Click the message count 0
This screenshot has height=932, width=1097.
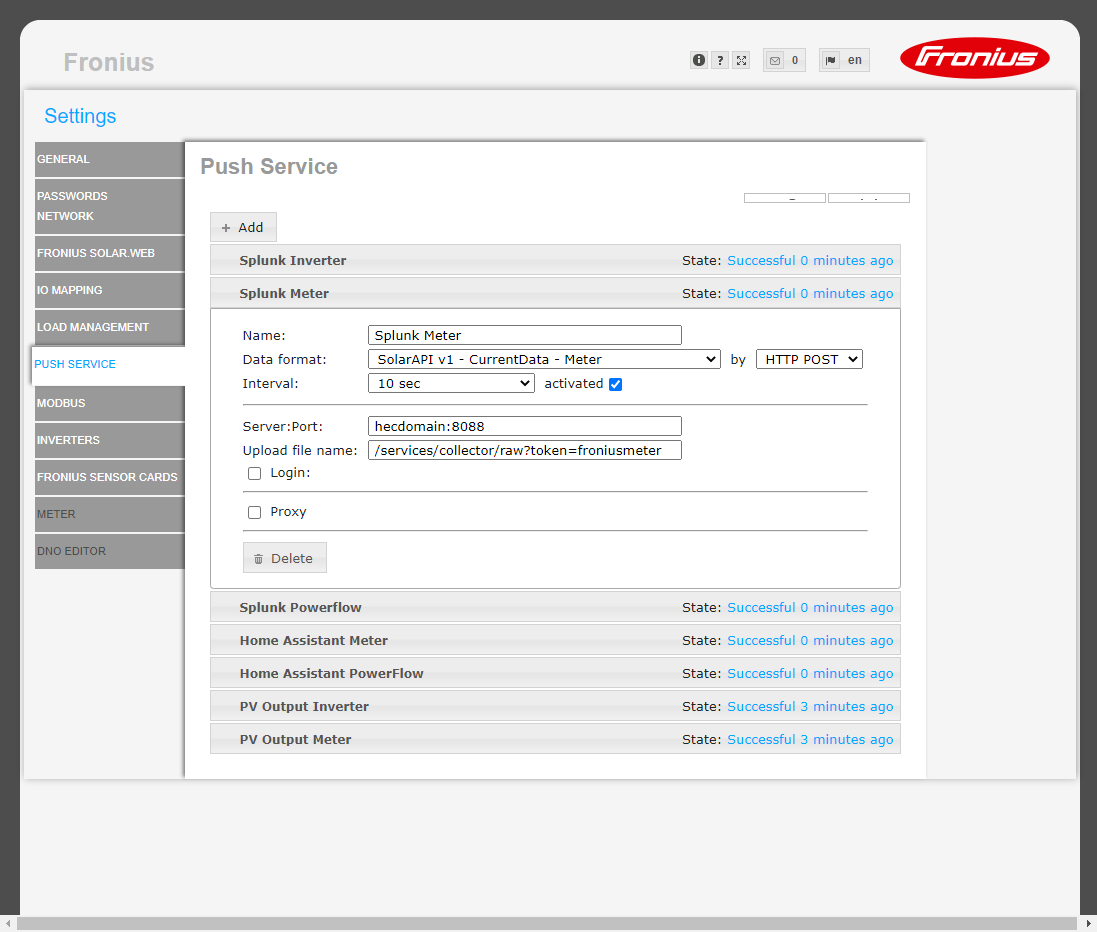[795, 60]
